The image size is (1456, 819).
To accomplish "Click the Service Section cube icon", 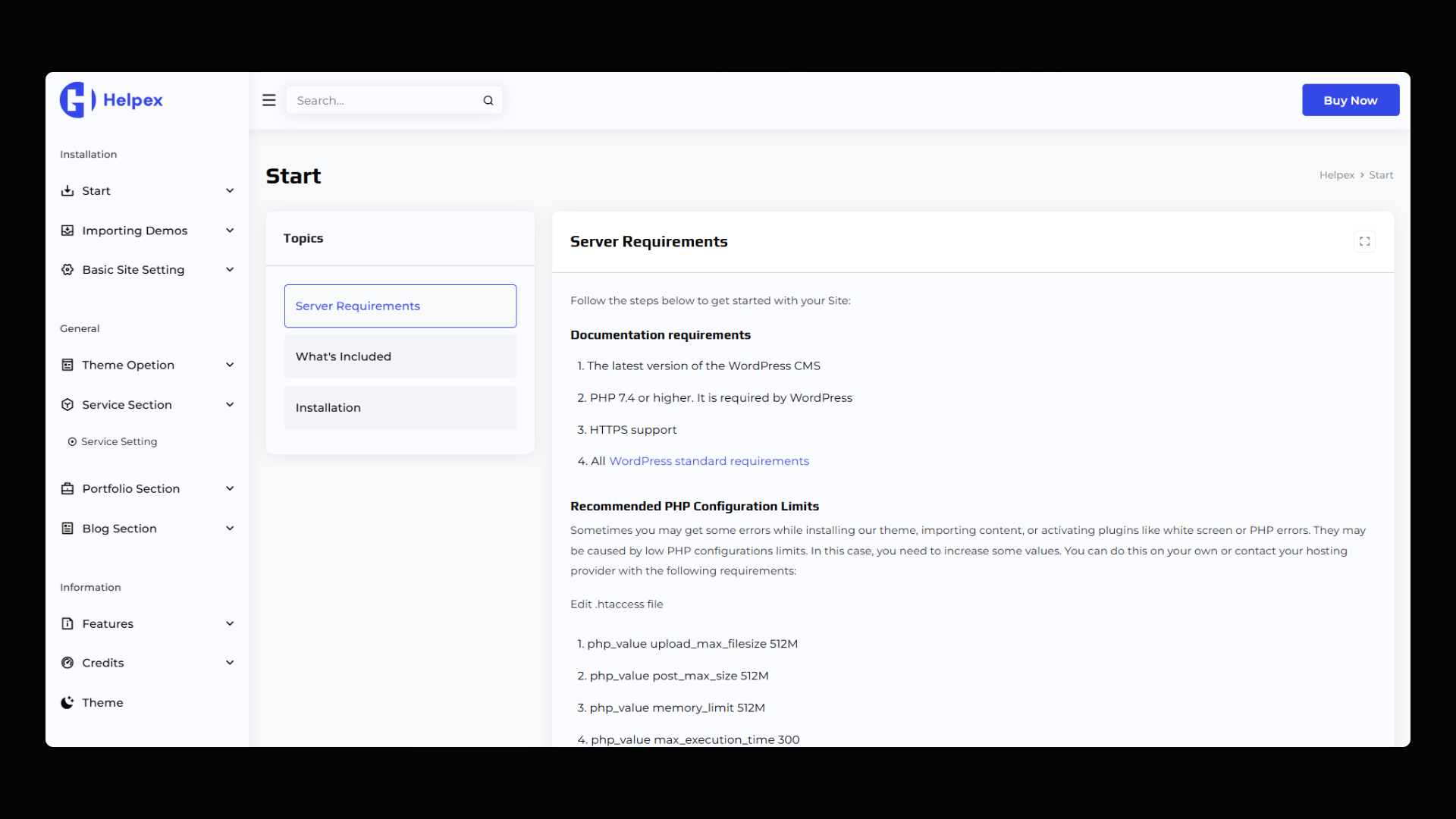I will click(x=67, y=405).
